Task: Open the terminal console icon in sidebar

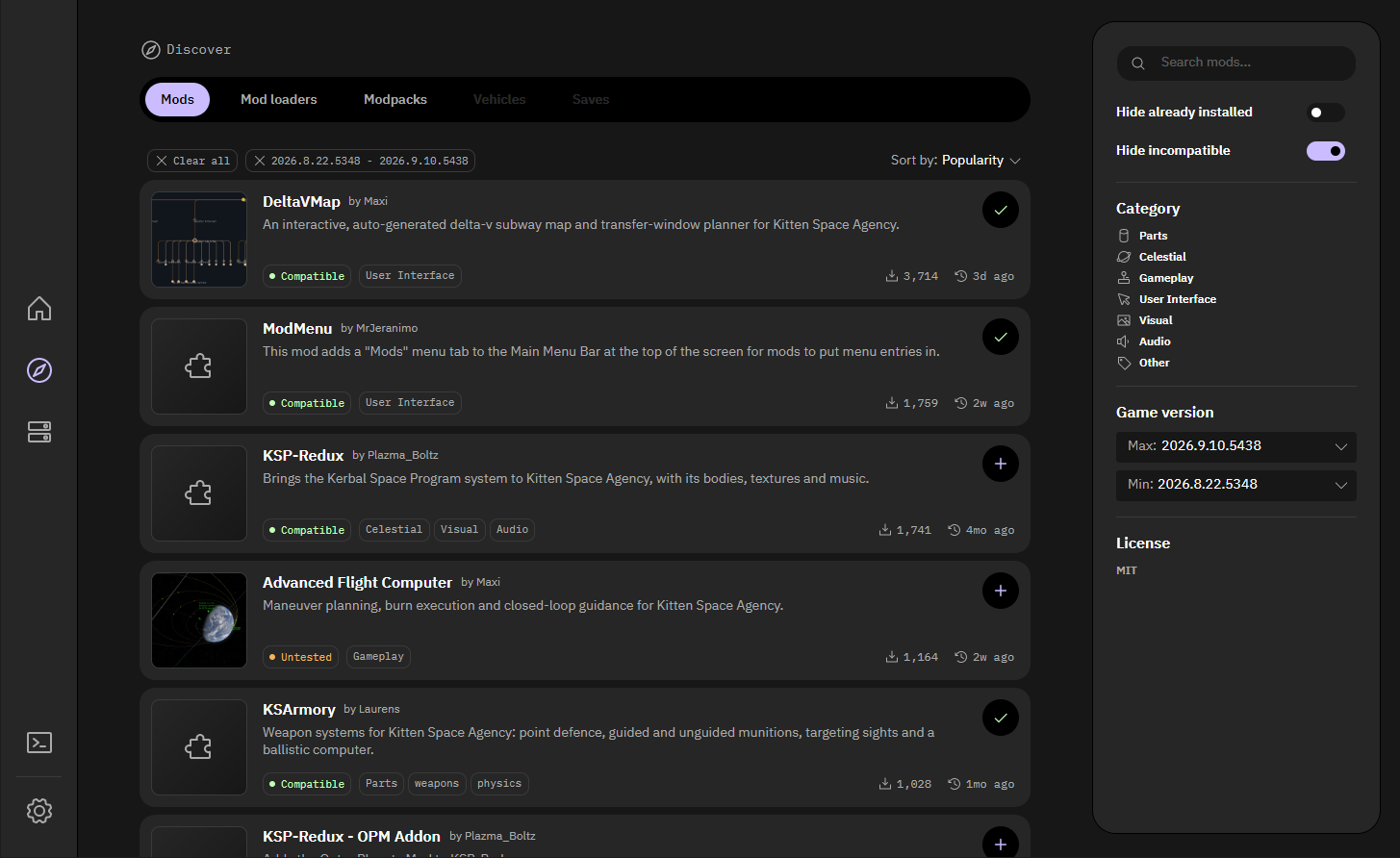Action: click(39, 743)
